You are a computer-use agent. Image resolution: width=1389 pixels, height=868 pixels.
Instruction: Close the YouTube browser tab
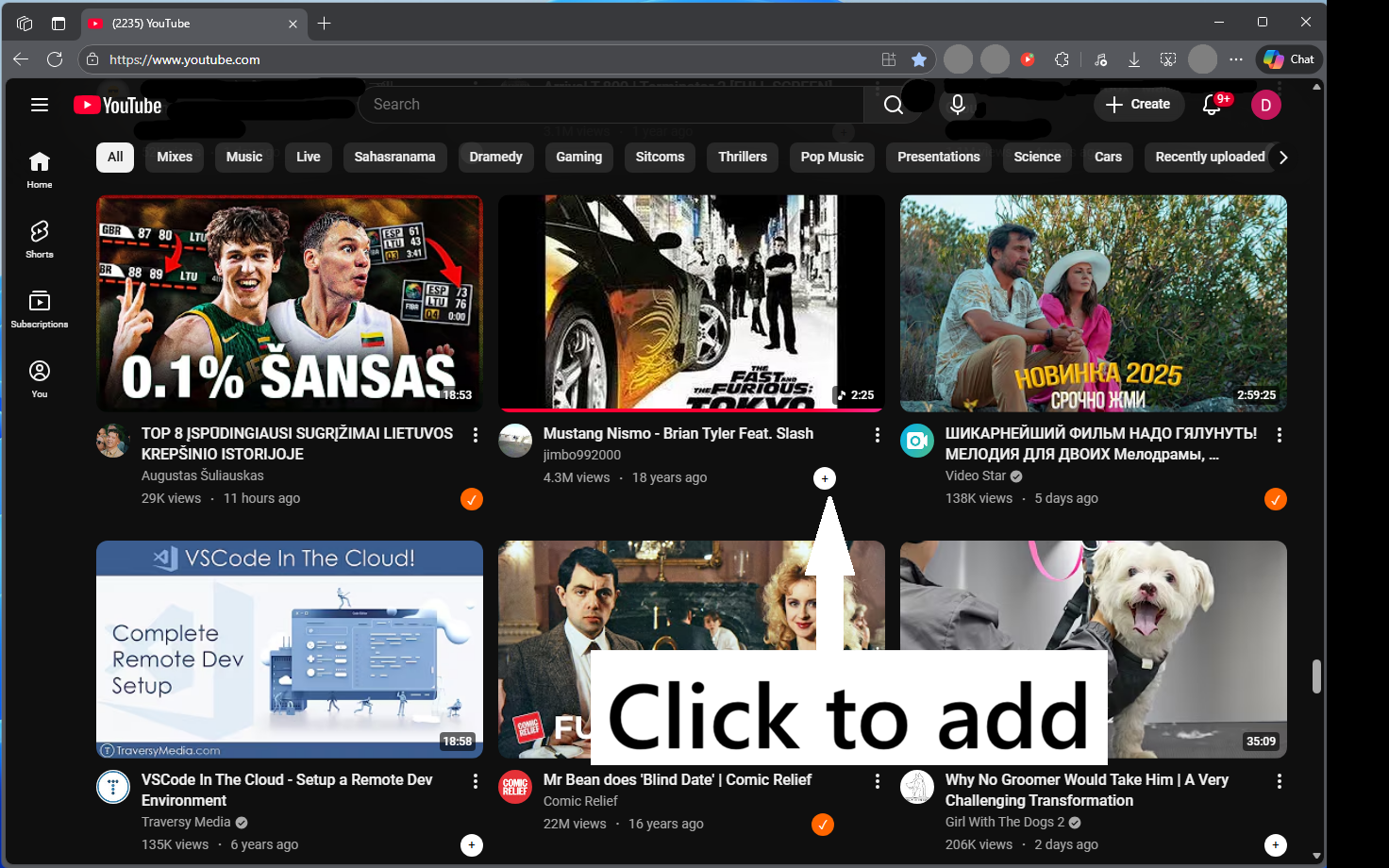pyautogui.click(x=293, y=24)
